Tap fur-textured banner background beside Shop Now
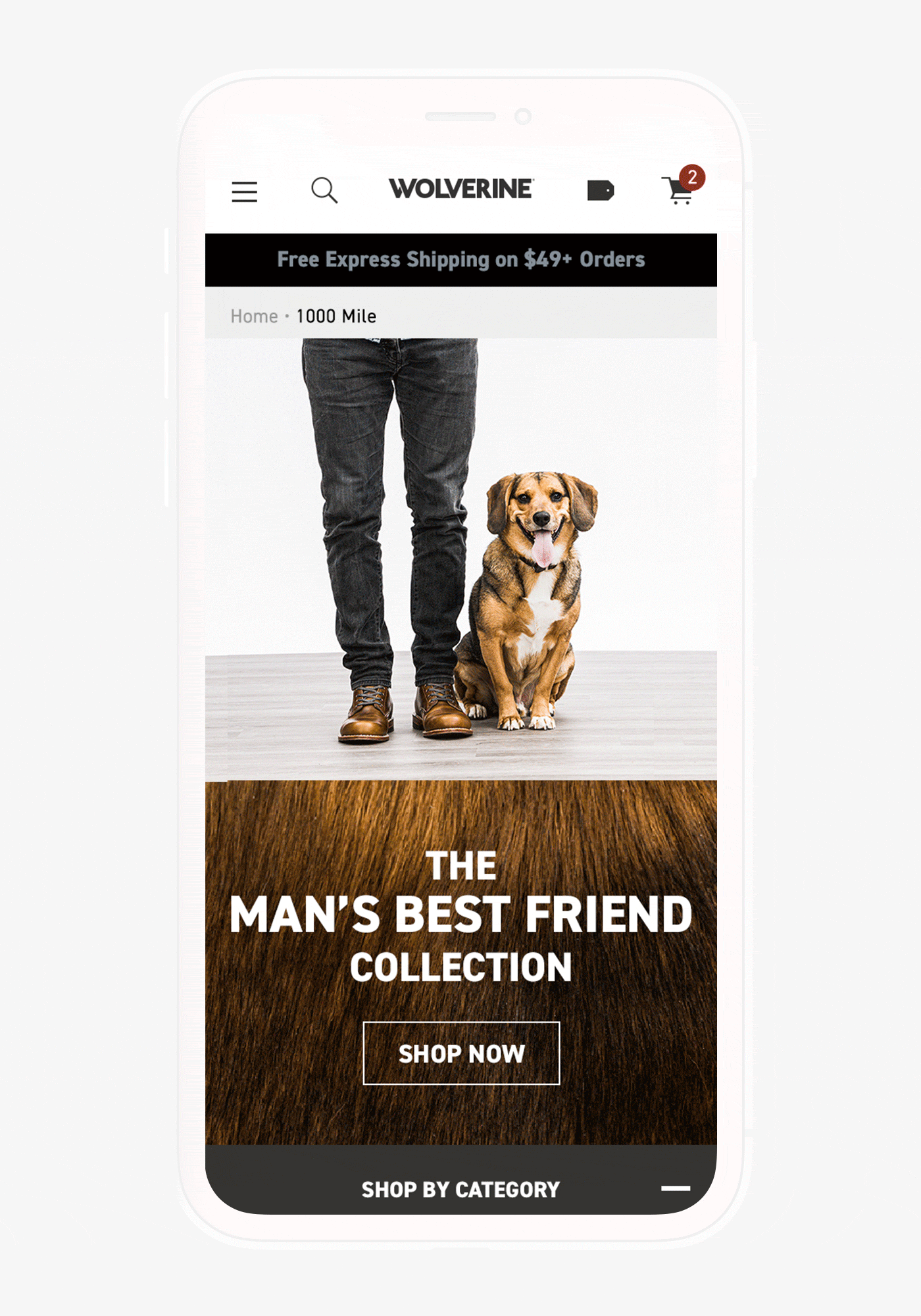 [638, 1053]
